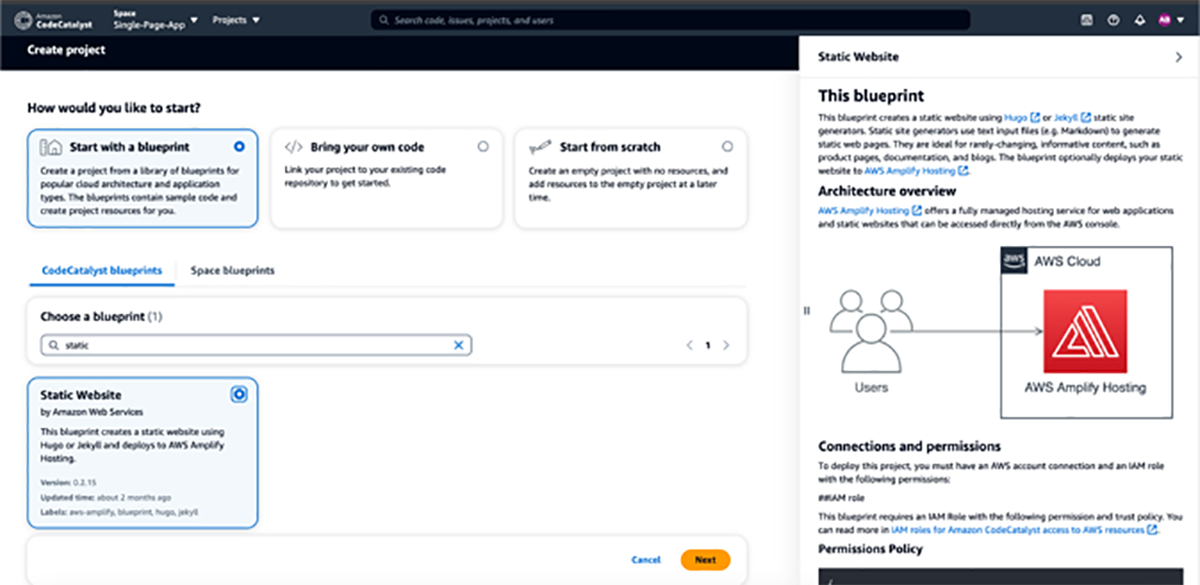Switch to the Space blueprints tab
This screenshot has height=585, width=1200.
click(x=232, y=271)
